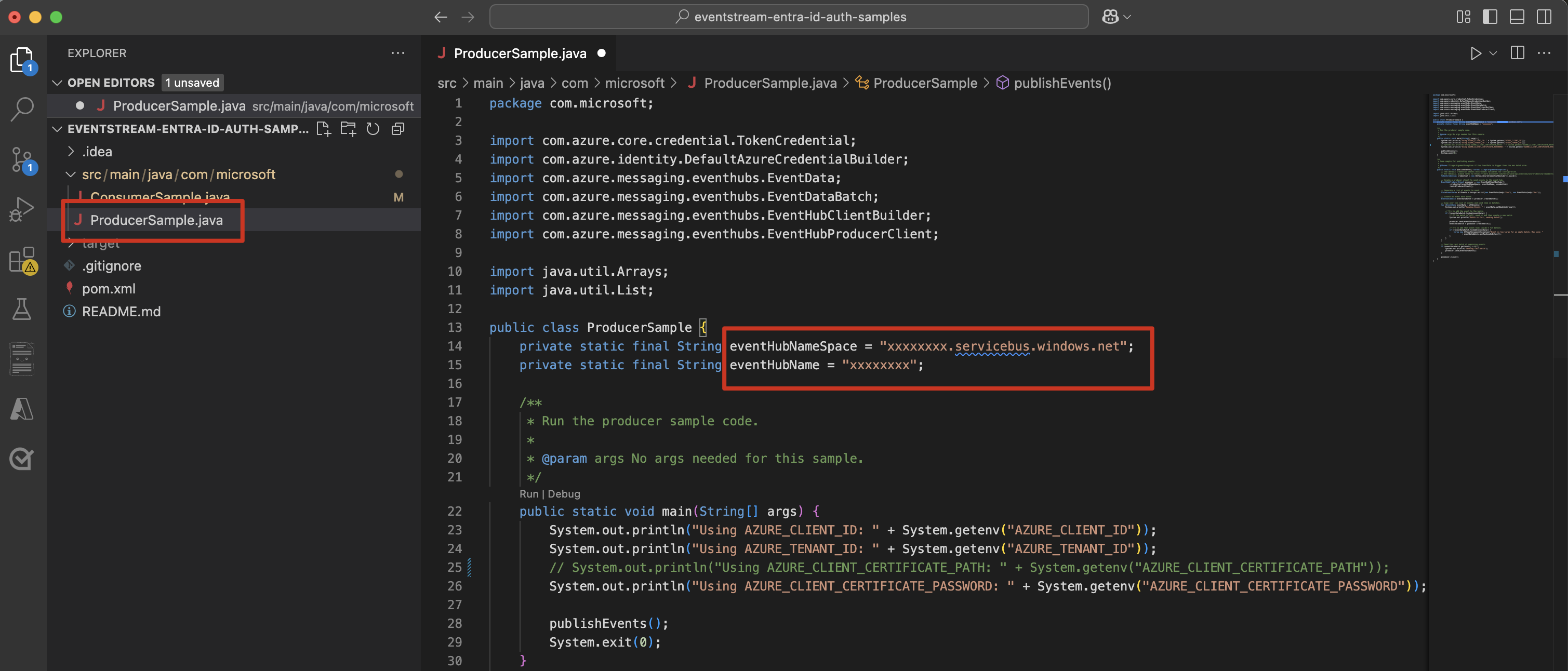Screen dimensions: 1568x671
Task: Open the Search view in activity bar
Action: coord(22,110)
